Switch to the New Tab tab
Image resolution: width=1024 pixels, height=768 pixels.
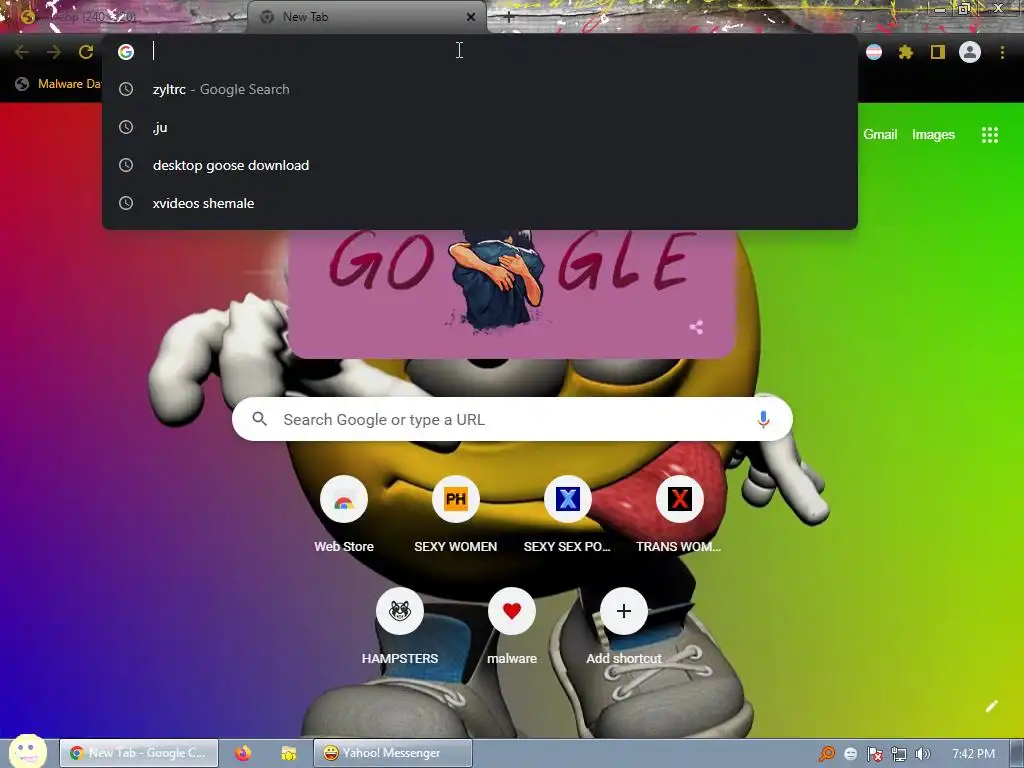(x=366, y=17)
